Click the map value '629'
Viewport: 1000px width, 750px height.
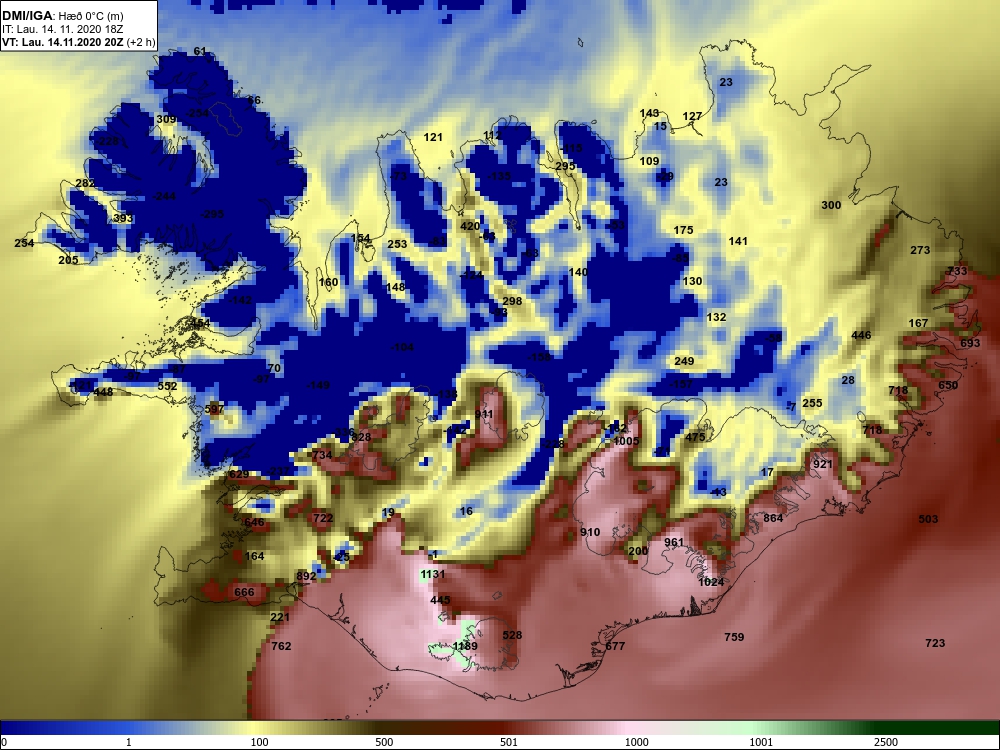pos(239,474)
